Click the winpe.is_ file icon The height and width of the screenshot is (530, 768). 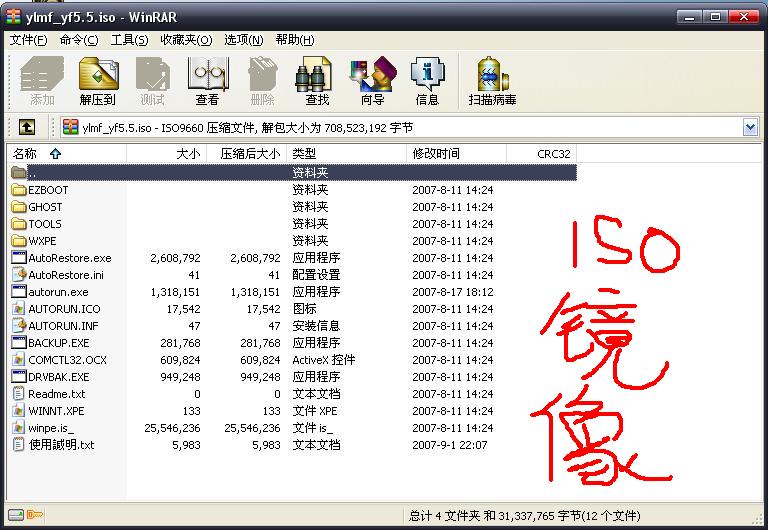tap(19, 428)
